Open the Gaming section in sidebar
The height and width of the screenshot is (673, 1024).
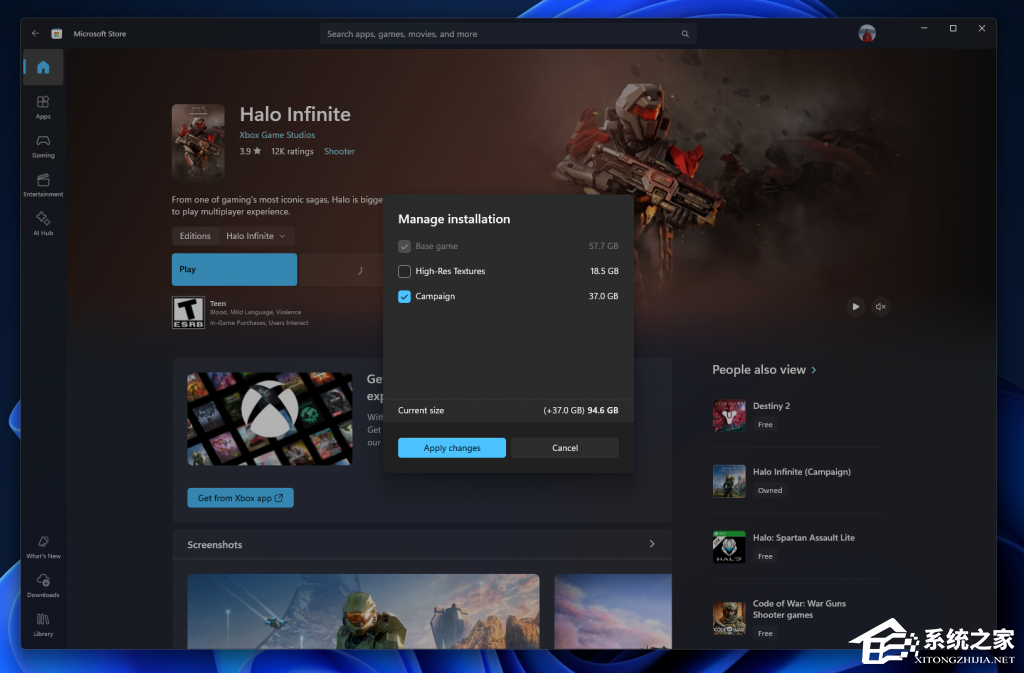coord(43,146)
